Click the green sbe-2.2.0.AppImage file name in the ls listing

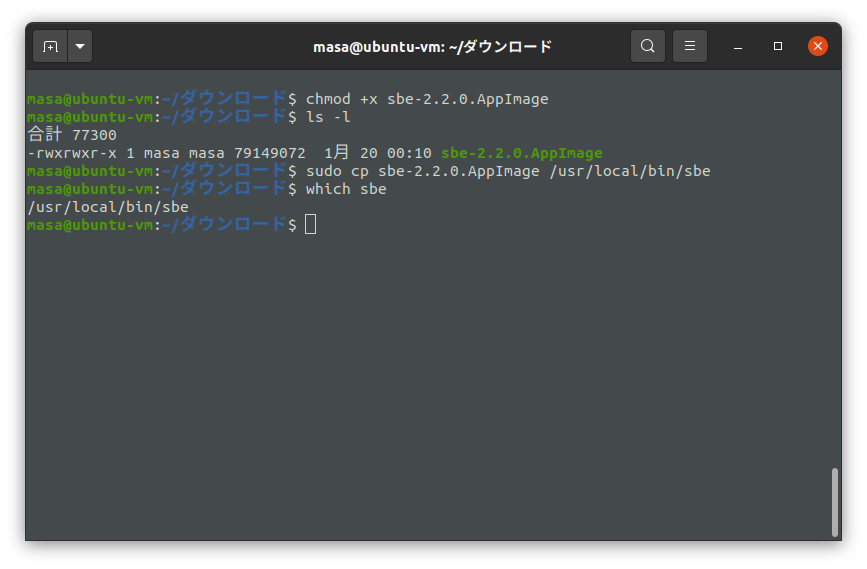point(521,153)
